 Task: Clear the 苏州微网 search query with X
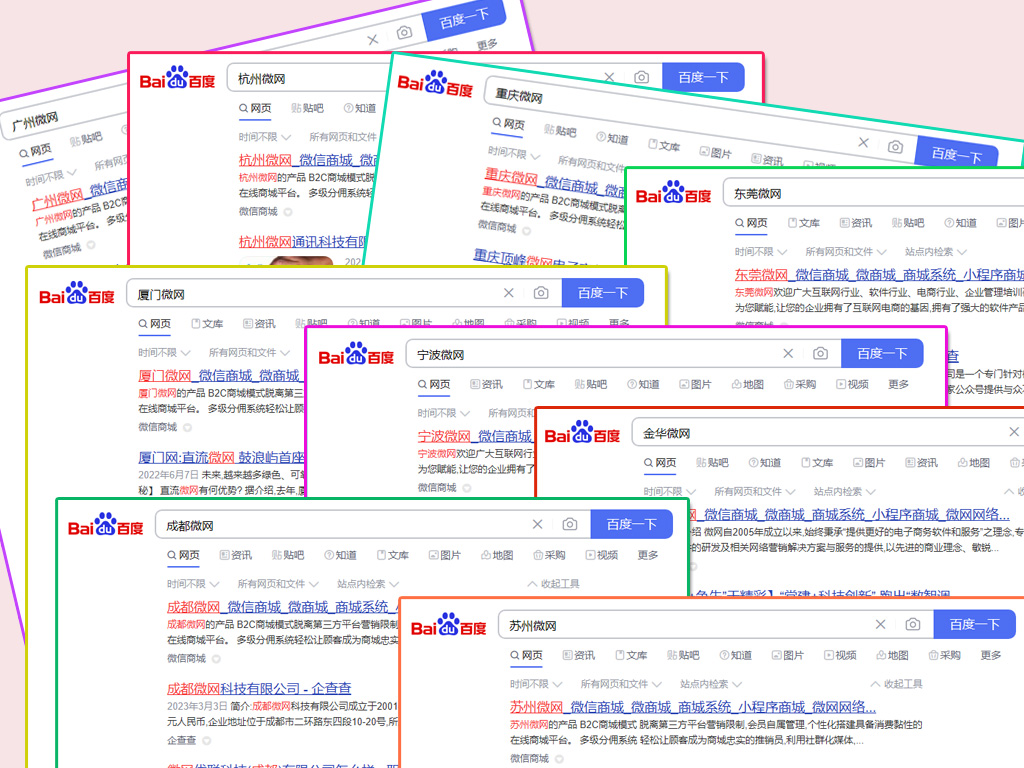(880, 624)
